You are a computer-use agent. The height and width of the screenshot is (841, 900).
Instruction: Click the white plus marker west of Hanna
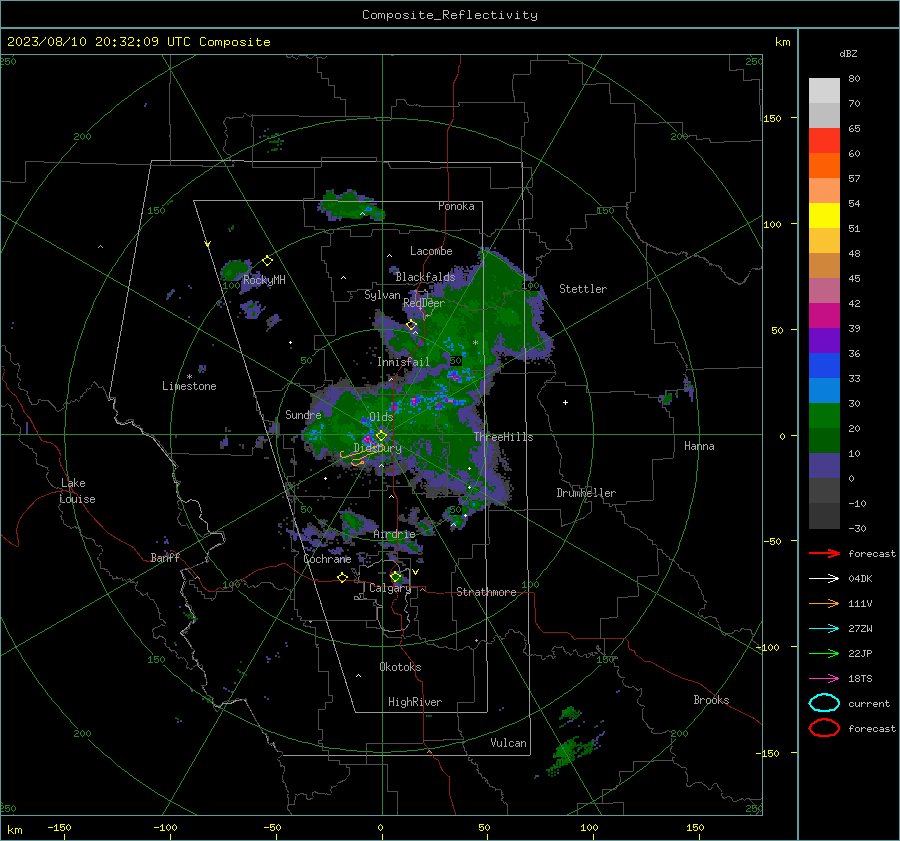coord(565,402)
